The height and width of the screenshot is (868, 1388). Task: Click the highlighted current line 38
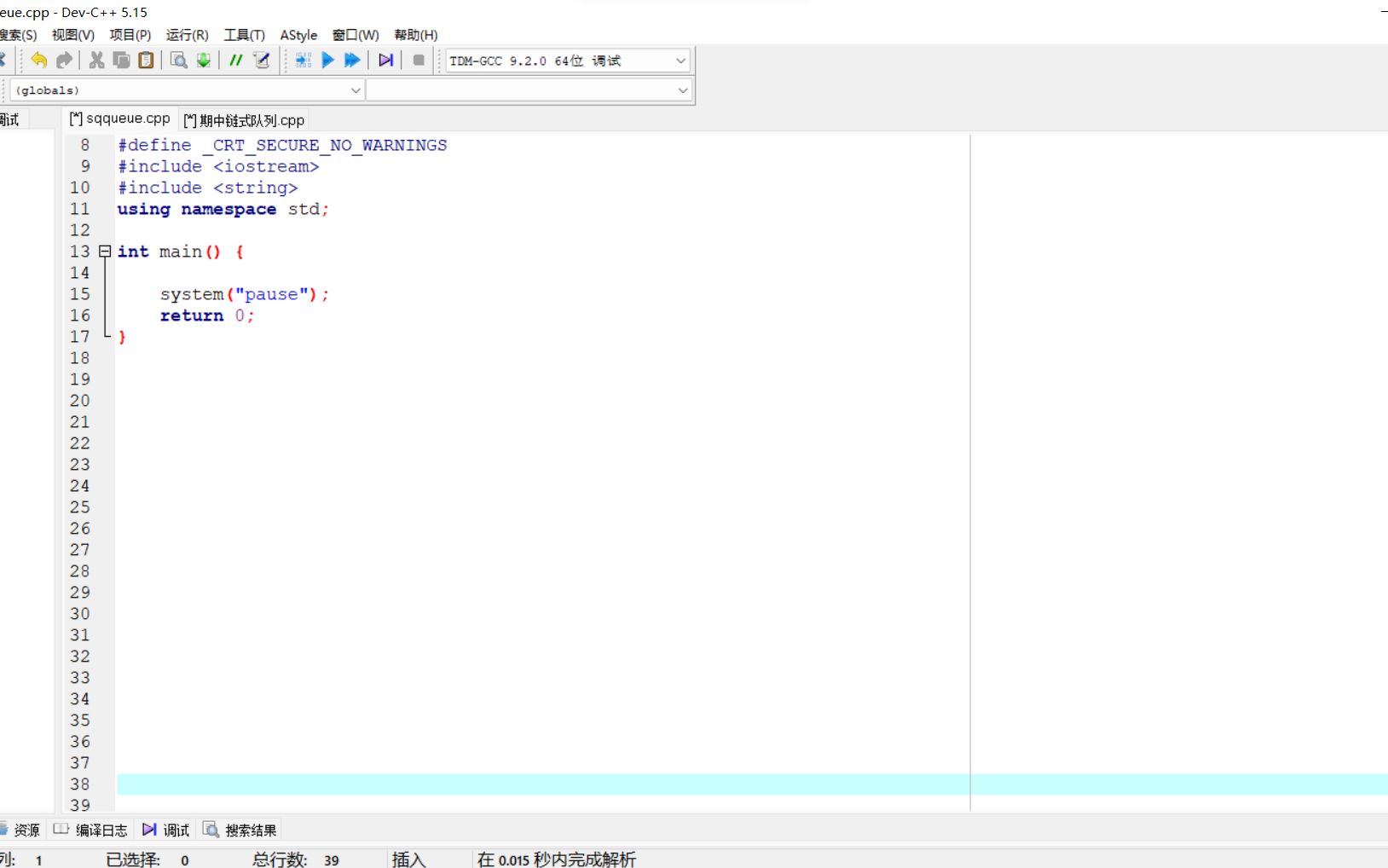click(752, 784)
